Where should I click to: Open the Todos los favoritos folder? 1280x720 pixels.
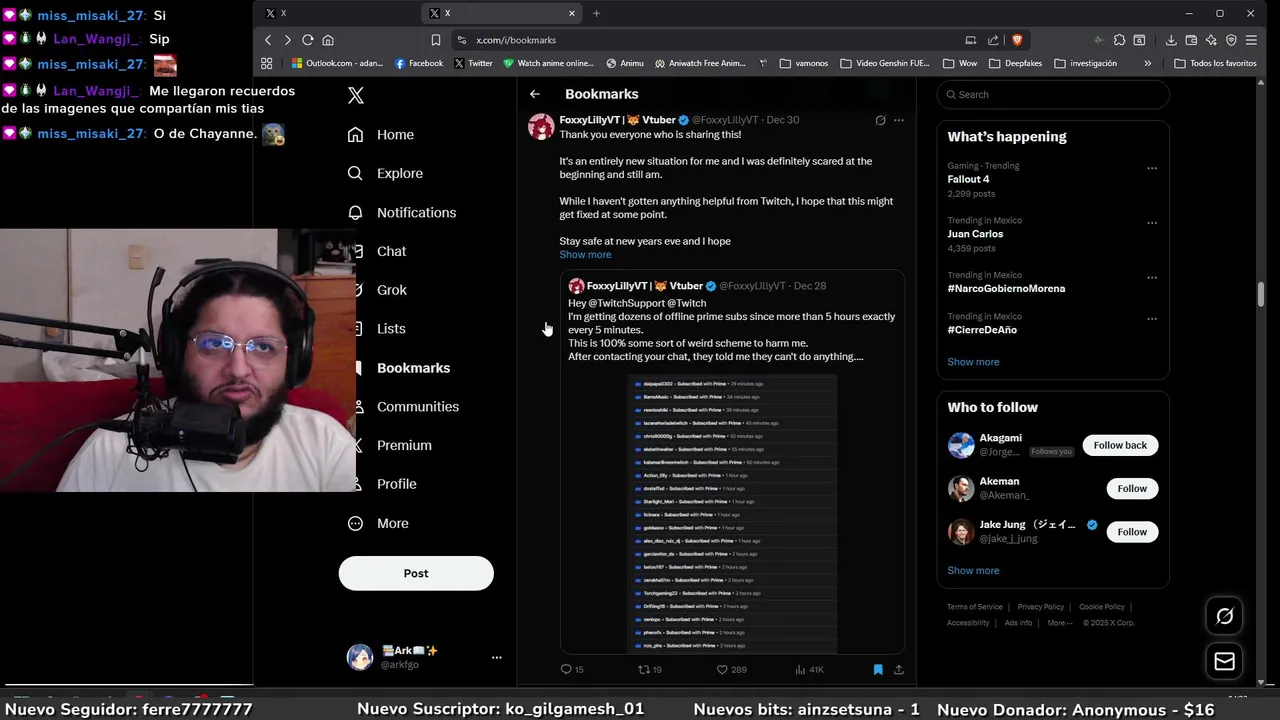point(1215,63)
